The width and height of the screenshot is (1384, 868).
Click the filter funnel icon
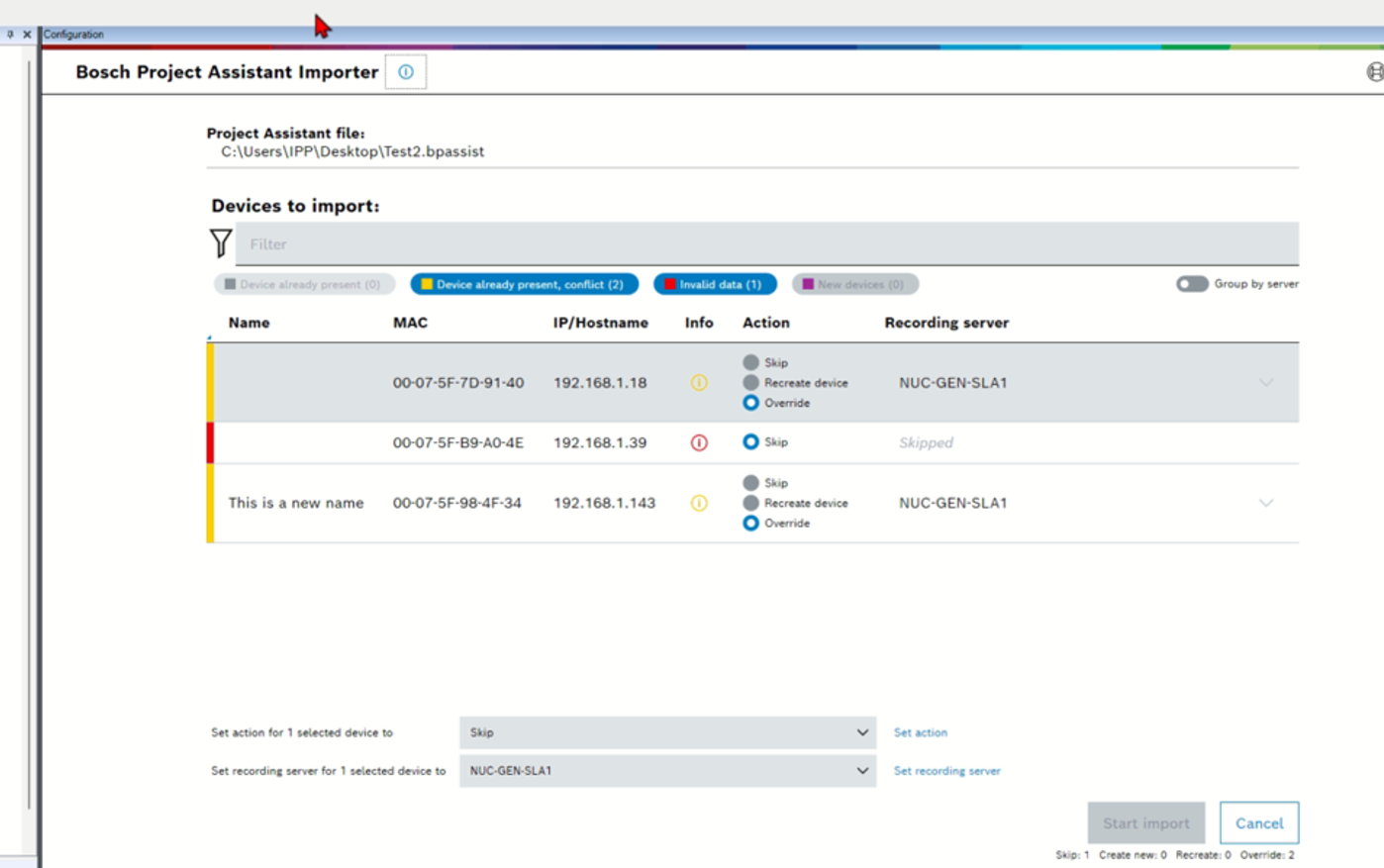[219, 241]
